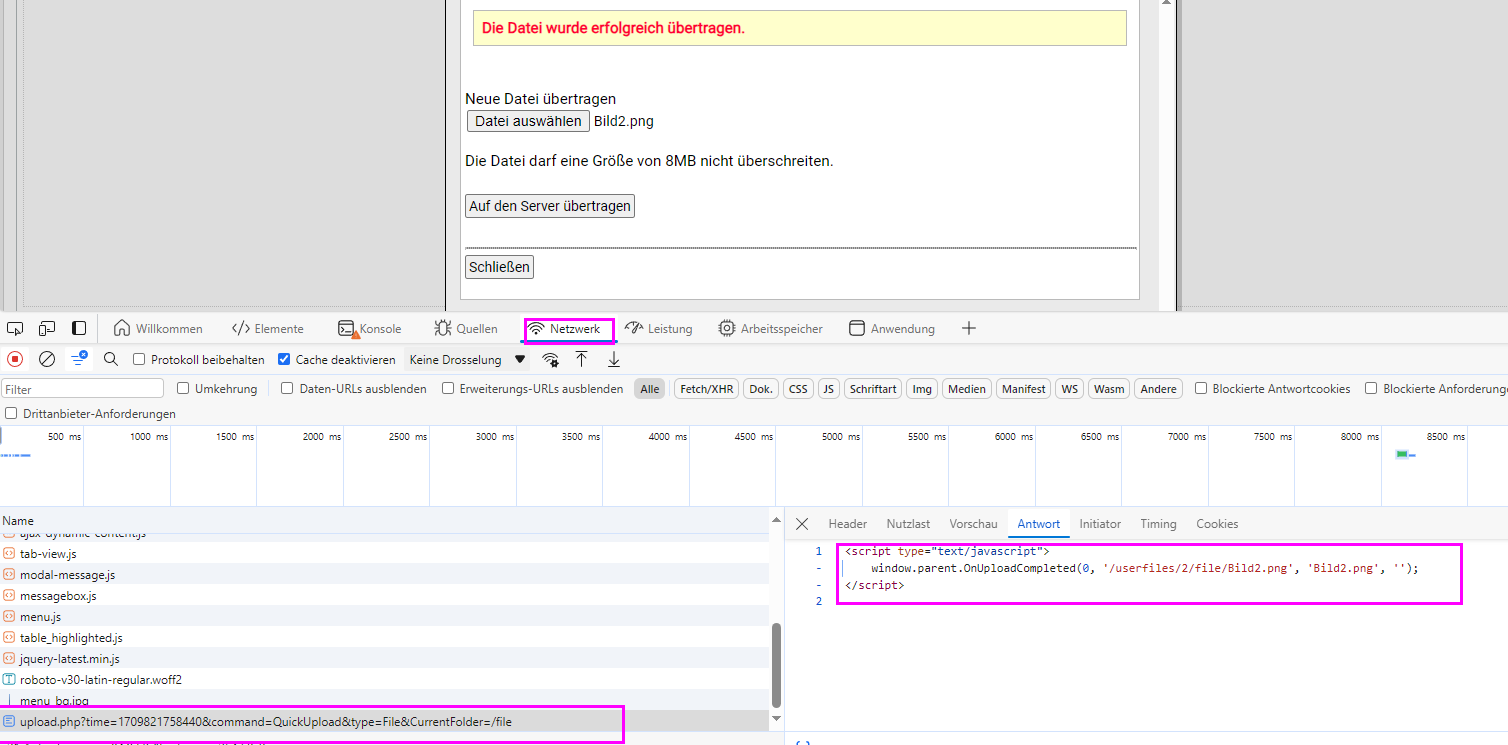Filter requests by Dok.
Image resolution: width=1508 pixels, height=745 pixels.
[761, 389]
